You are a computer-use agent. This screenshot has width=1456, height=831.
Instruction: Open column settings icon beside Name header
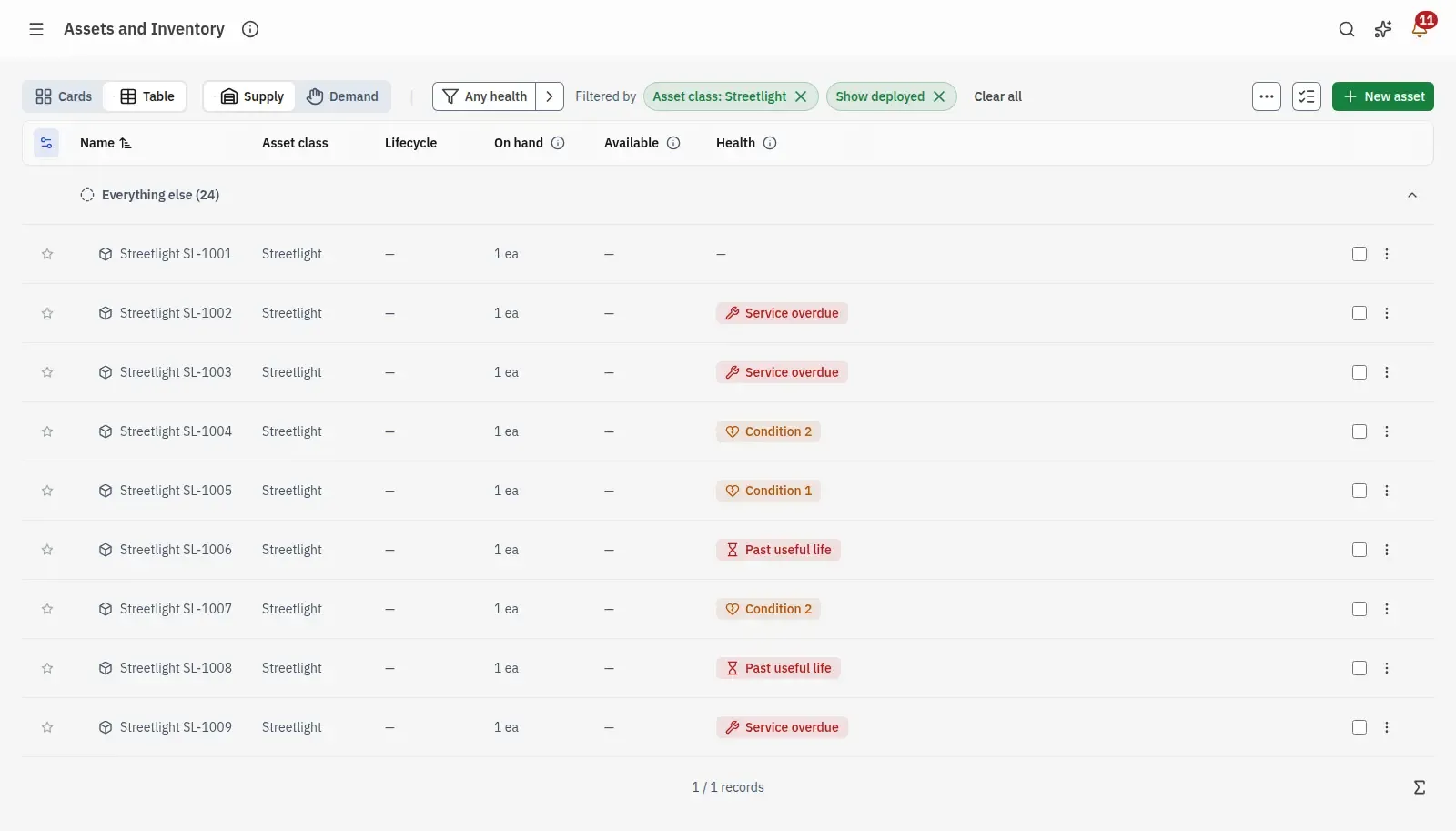pyautogui.click(x=46, y=143)
